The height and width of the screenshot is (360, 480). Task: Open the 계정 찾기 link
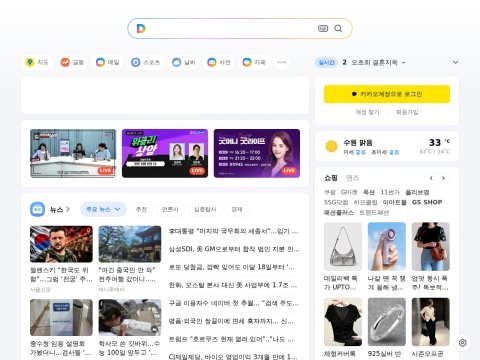pyautogui.click(x=367, y=112)
